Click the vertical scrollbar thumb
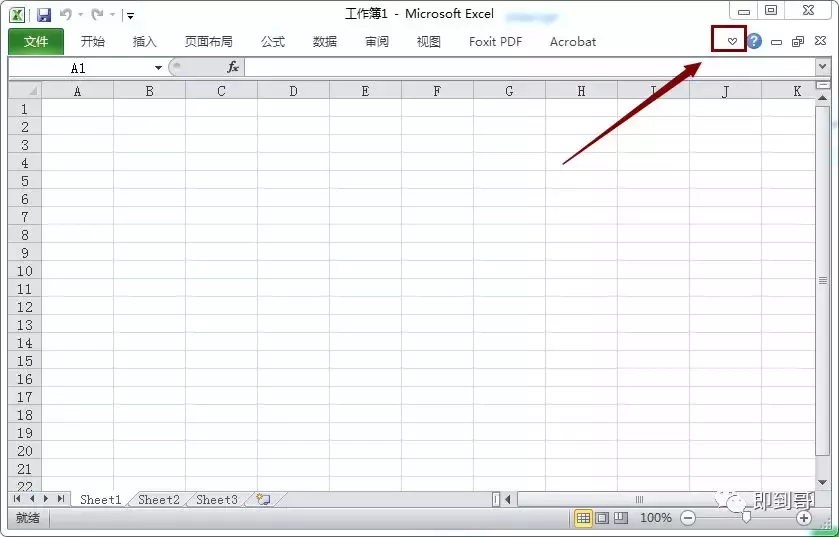Image resolution: width=839 pixels, height=537 pixels. tap(822, 280)
